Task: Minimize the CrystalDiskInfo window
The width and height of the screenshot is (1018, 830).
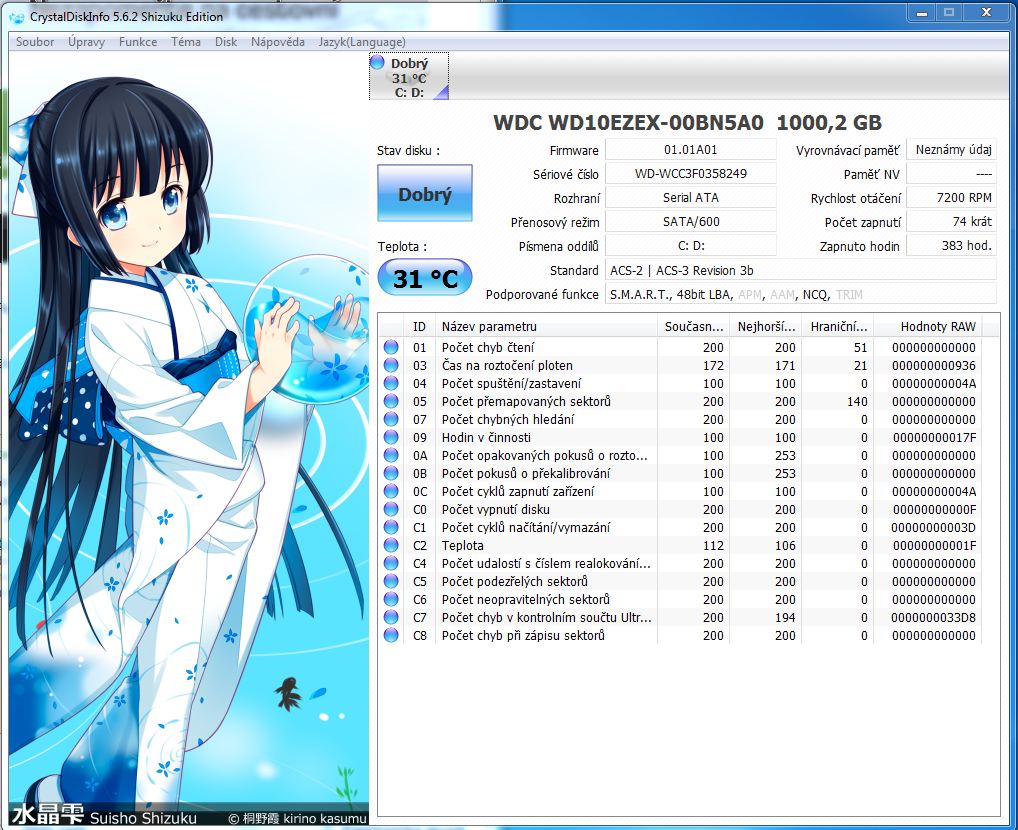Action: (x=921, y=12)
